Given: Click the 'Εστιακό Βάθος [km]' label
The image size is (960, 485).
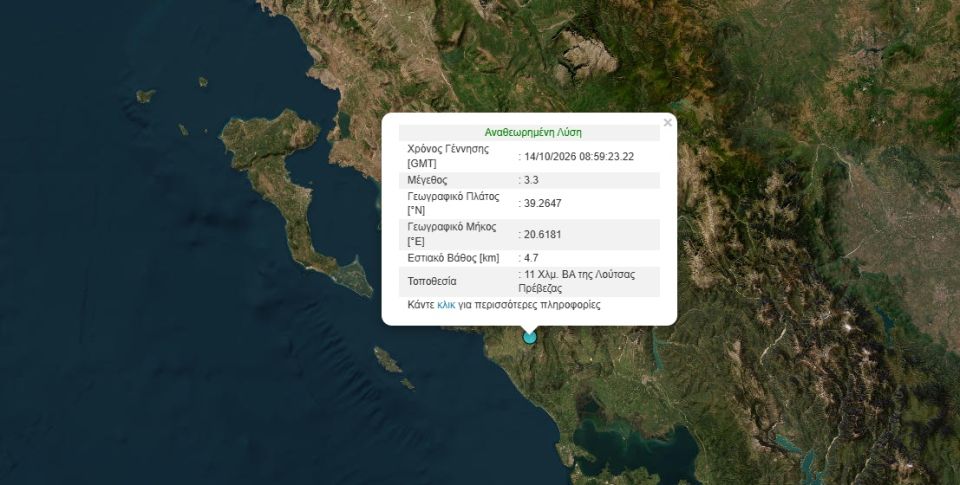Looking at the screenshot, I should 453,258.
